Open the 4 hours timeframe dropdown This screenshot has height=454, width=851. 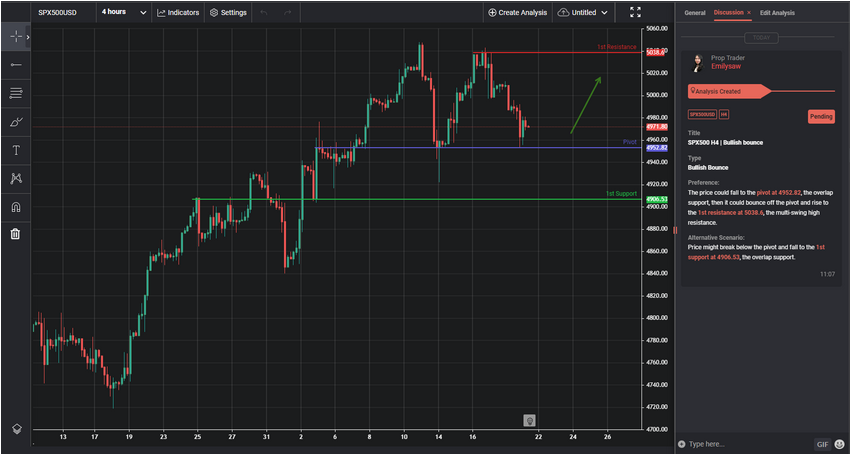click(124, 12)
